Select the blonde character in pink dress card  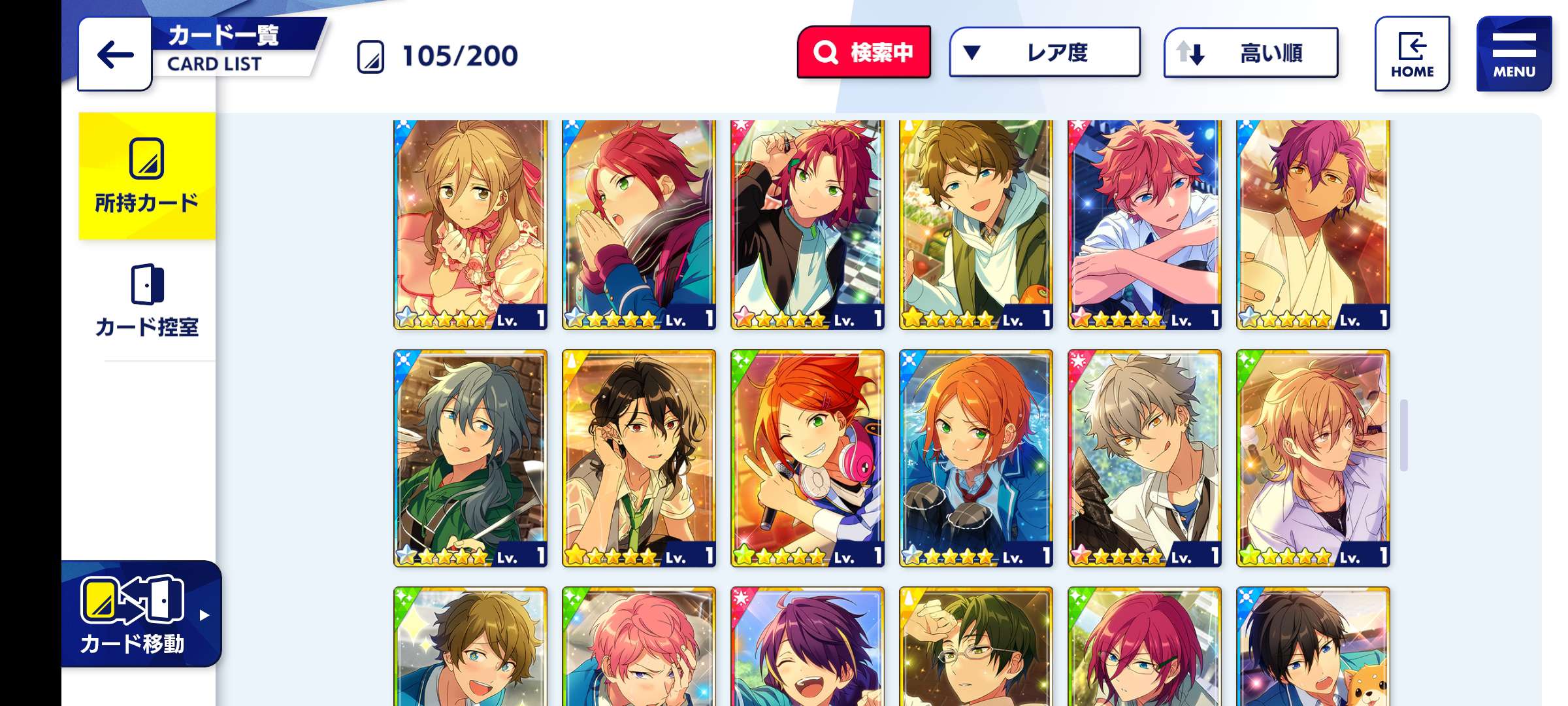[x=470, y=224]
